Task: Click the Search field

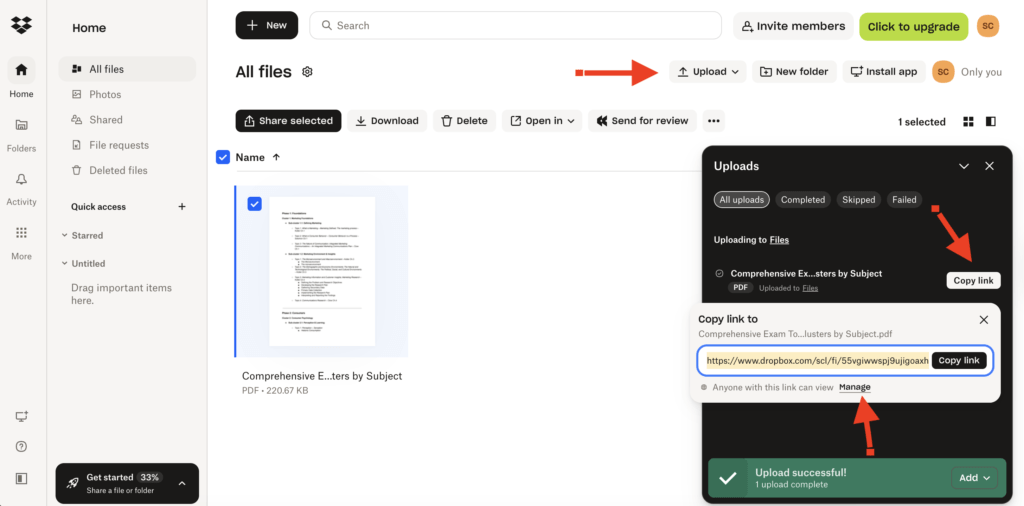Action: point(515,25)
